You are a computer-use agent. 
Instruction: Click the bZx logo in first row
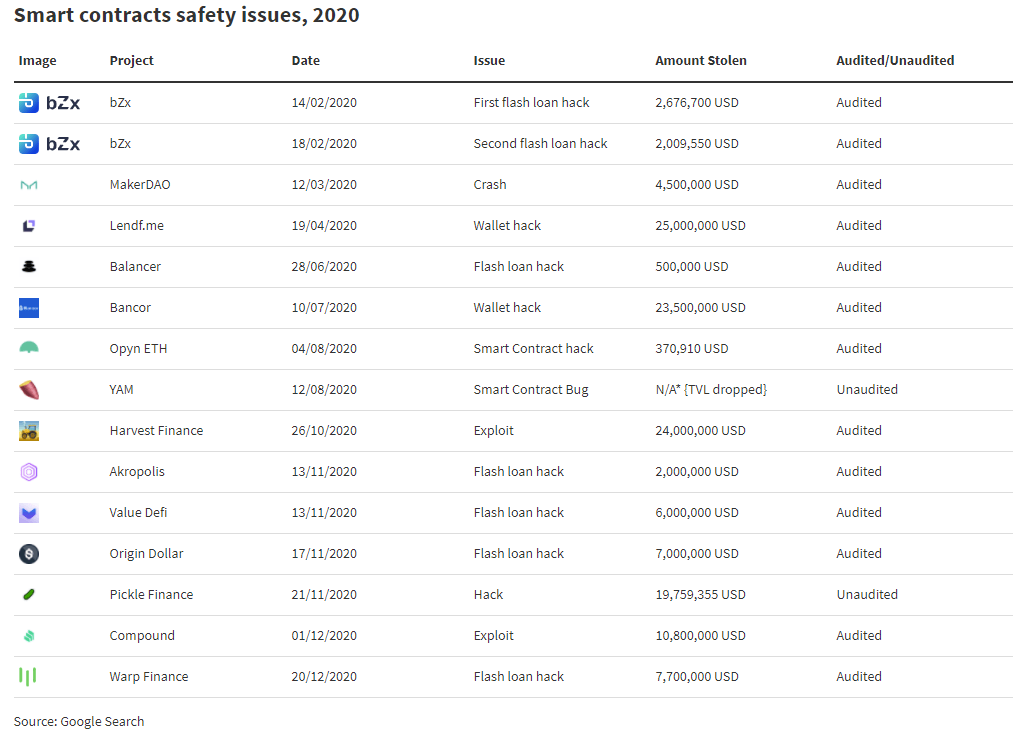coord(49,103)
